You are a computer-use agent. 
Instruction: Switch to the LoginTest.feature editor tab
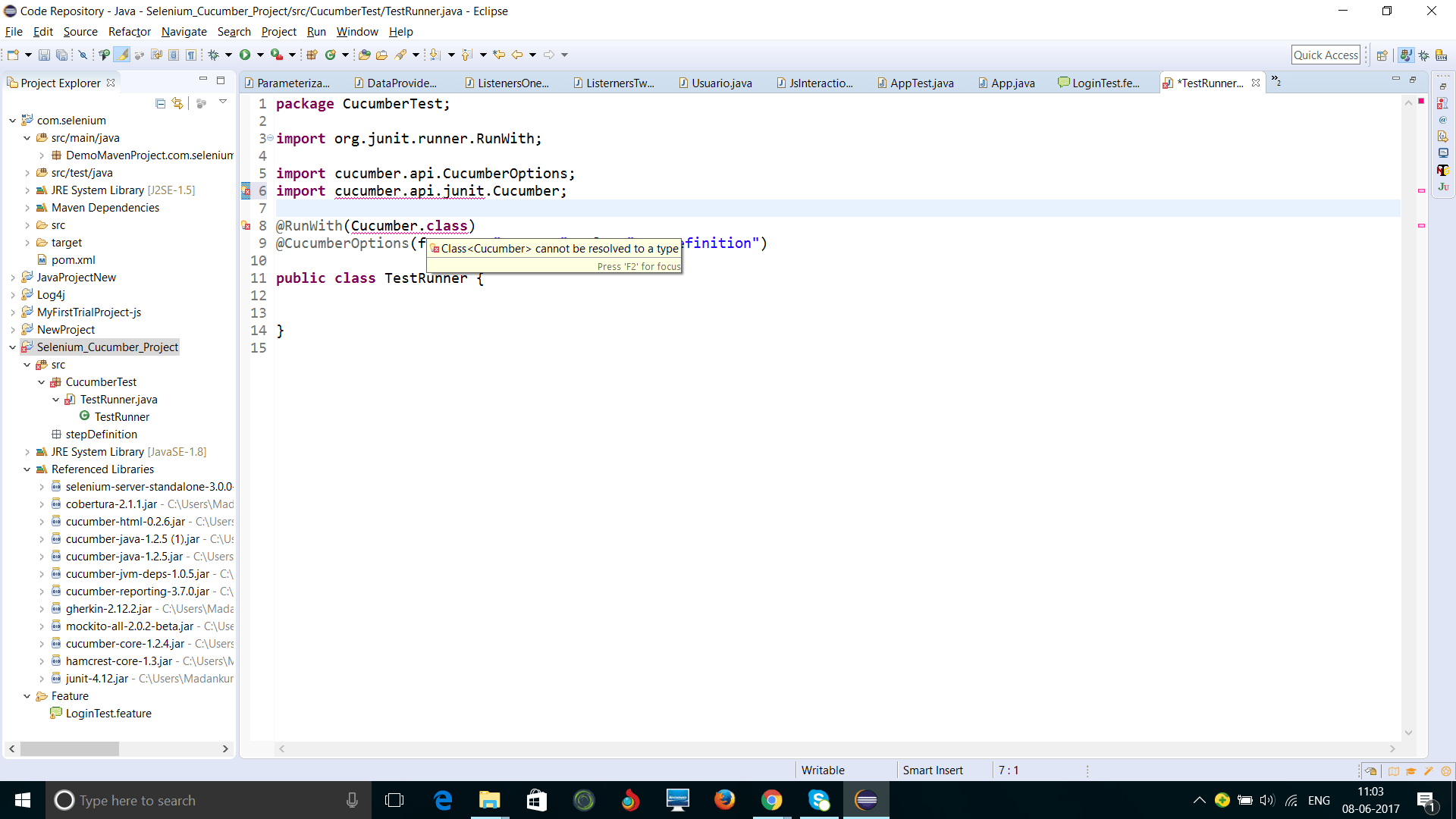[x=1104, y=83]
